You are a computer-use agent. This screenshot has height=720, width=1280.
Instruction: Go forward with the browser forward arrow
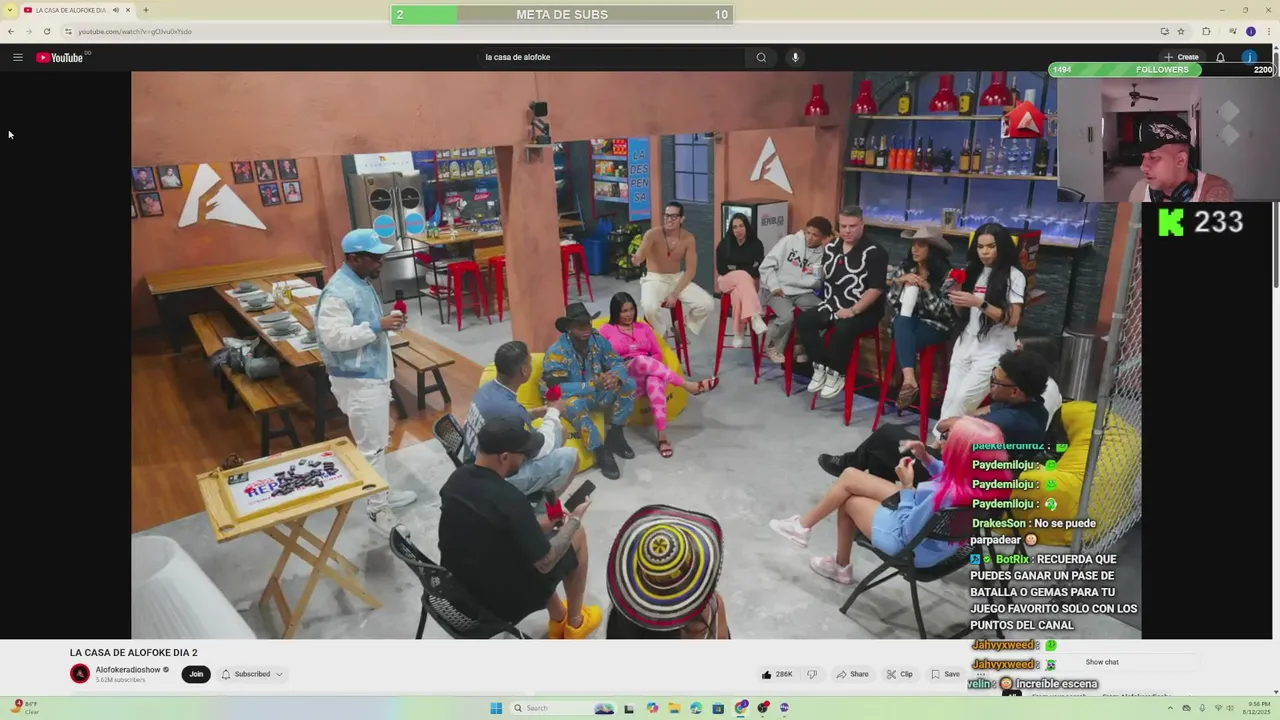pyautogui.click(x=28, y=31)
